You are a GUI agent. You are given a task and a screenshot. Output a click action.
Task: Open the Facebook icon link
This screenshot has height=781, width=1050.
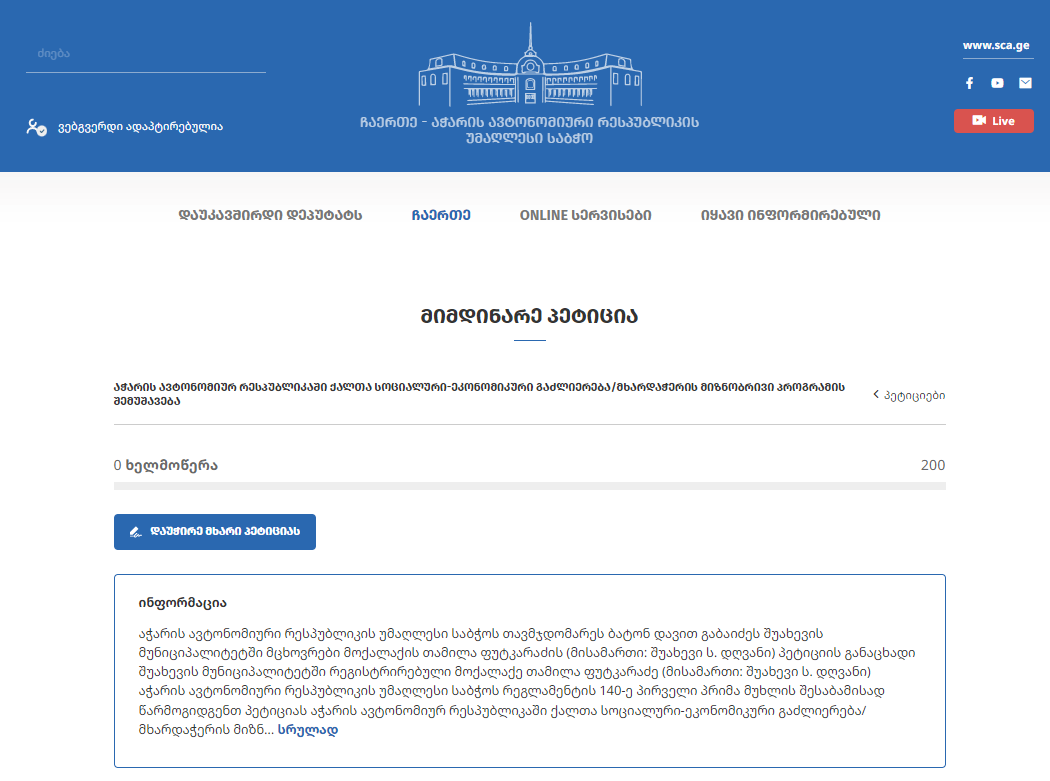[969, 83]
